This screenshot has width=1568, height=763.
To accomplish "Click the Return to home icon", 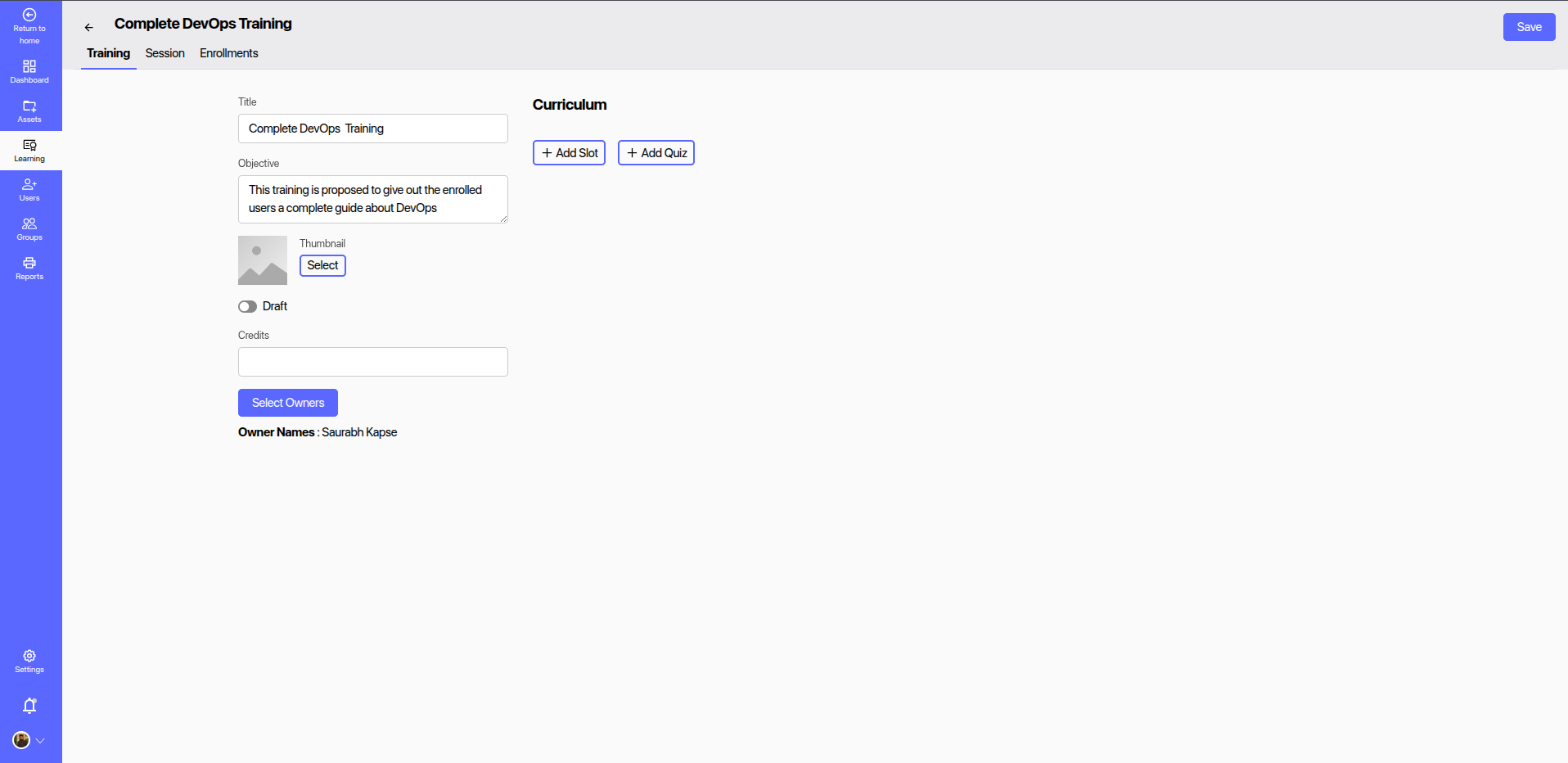I will coord(29,16).
